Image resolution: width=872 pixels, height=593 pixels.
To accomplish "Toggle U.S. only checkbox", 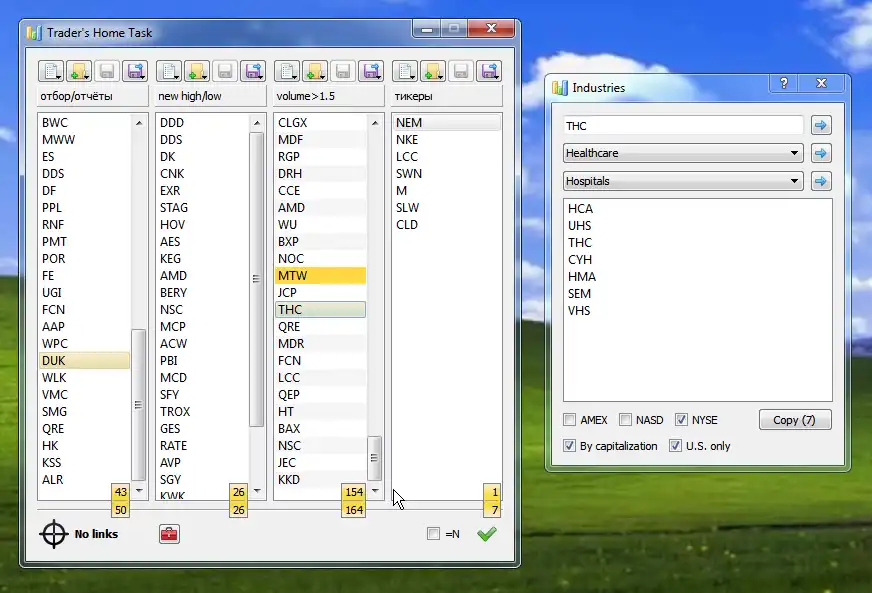I will pyautogui.click(x=675, y=446).
